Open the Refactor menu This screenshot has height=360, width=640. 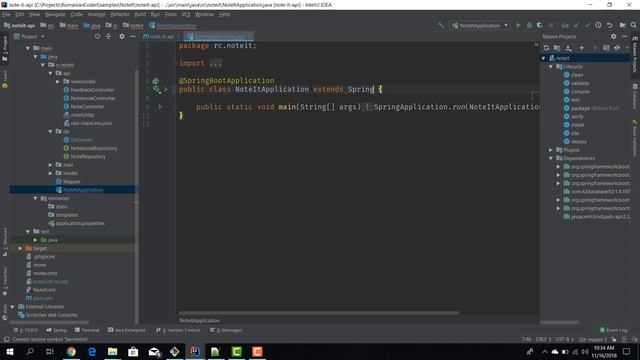point(120,14)
